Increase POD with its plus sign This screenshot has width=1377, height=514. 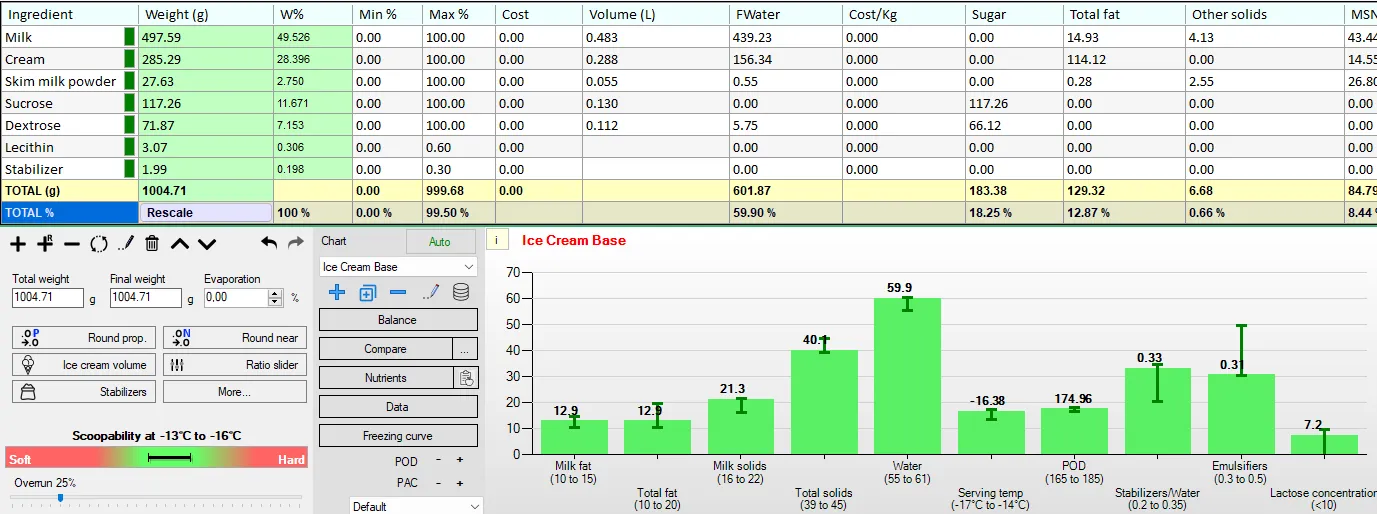460,460
